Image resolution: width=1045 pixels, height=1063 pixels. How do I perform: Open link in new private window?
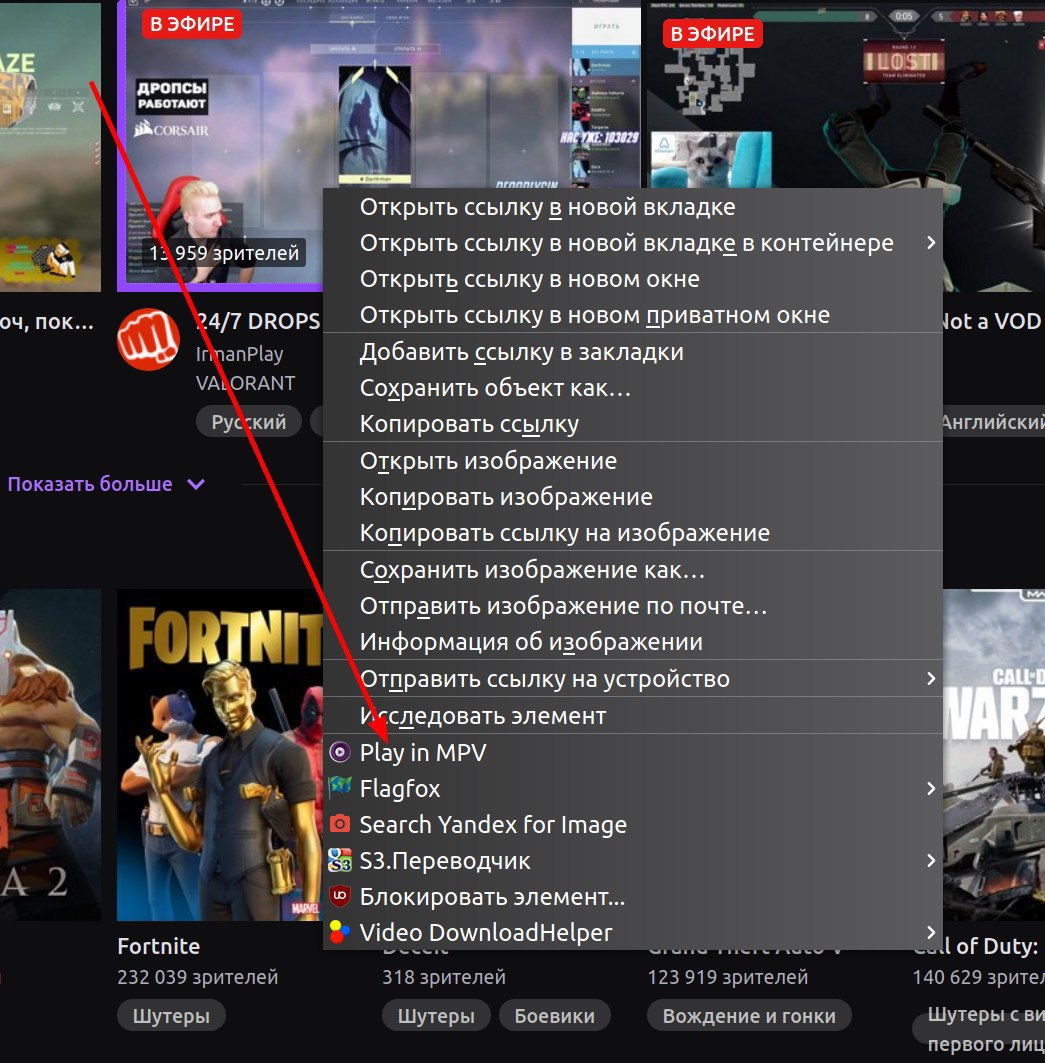point(633,315)
